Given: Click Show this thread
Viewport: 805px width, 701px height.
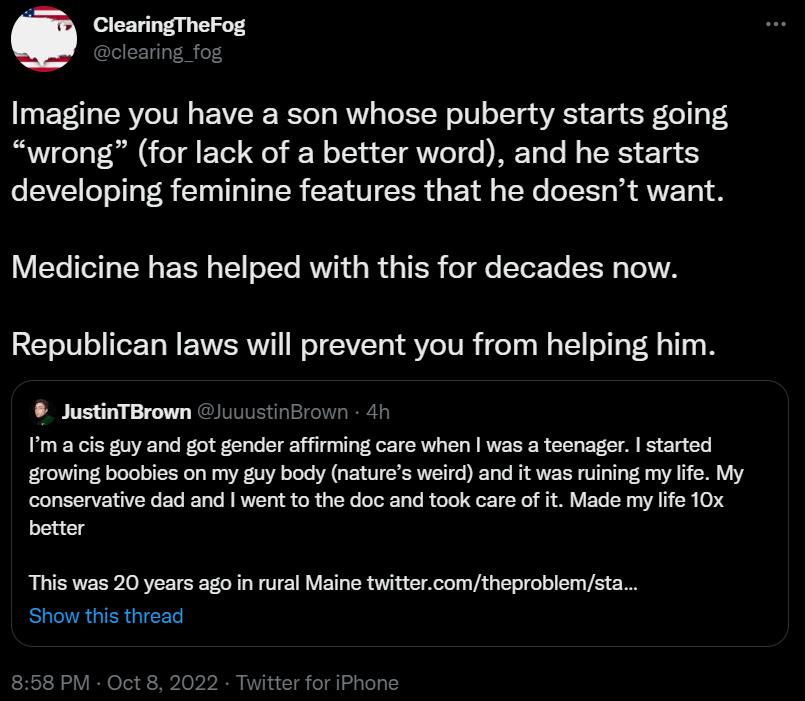Looking at the screenshot, I should pyautogui.click(x=106, y=615).
